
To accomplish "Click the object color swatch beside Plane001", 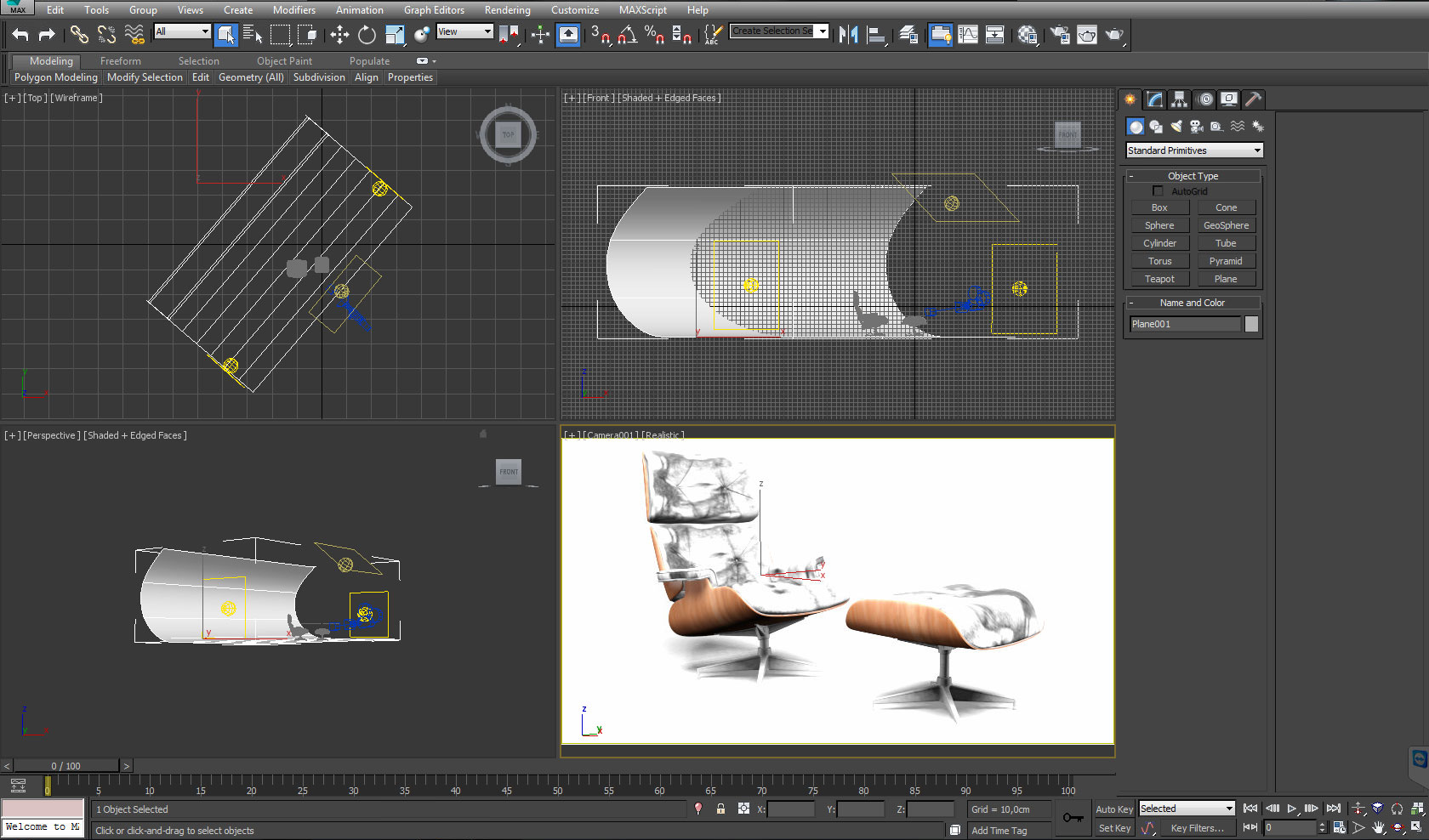I will [1251, 324].
